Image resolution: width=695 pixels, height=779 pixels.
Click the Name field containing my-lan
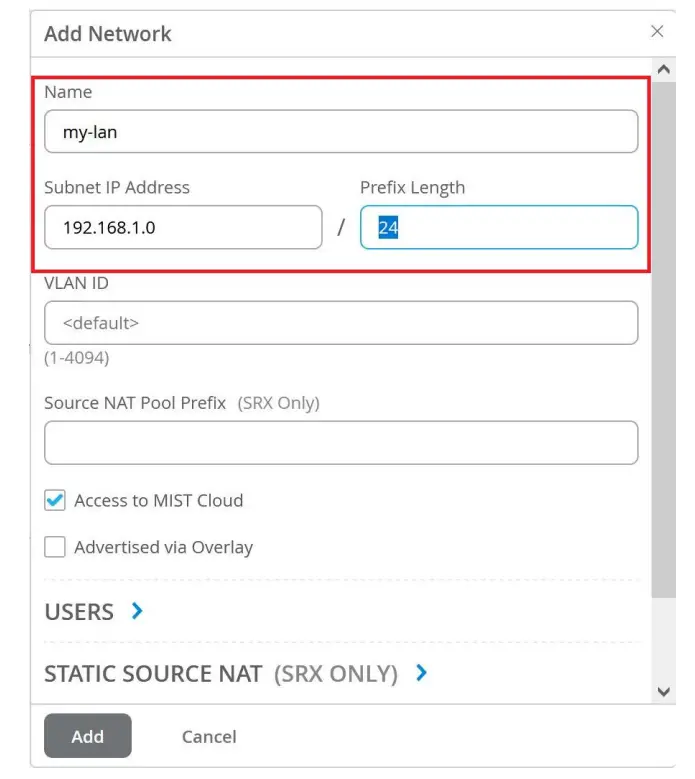click(340, 131)
